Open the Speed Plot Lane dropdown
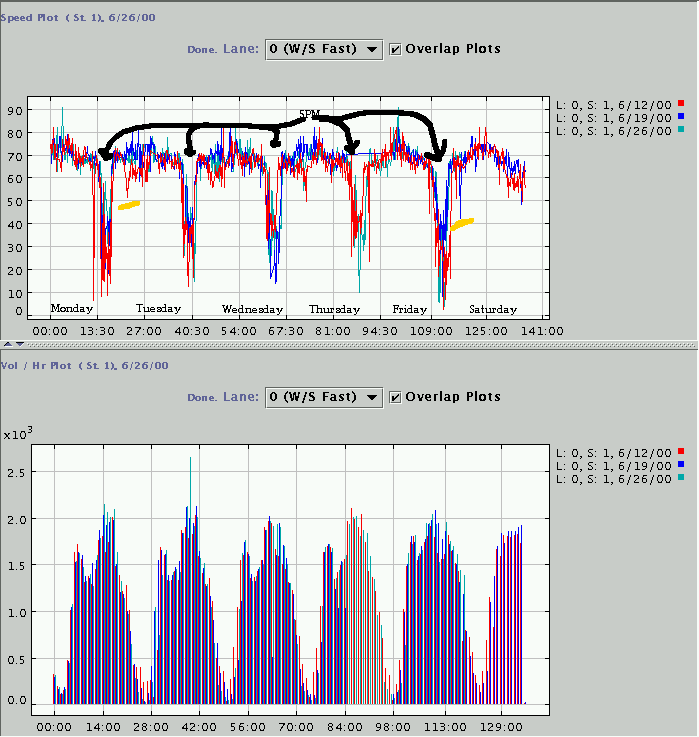This screenshot has width=699, height=737. click(323, 49)
